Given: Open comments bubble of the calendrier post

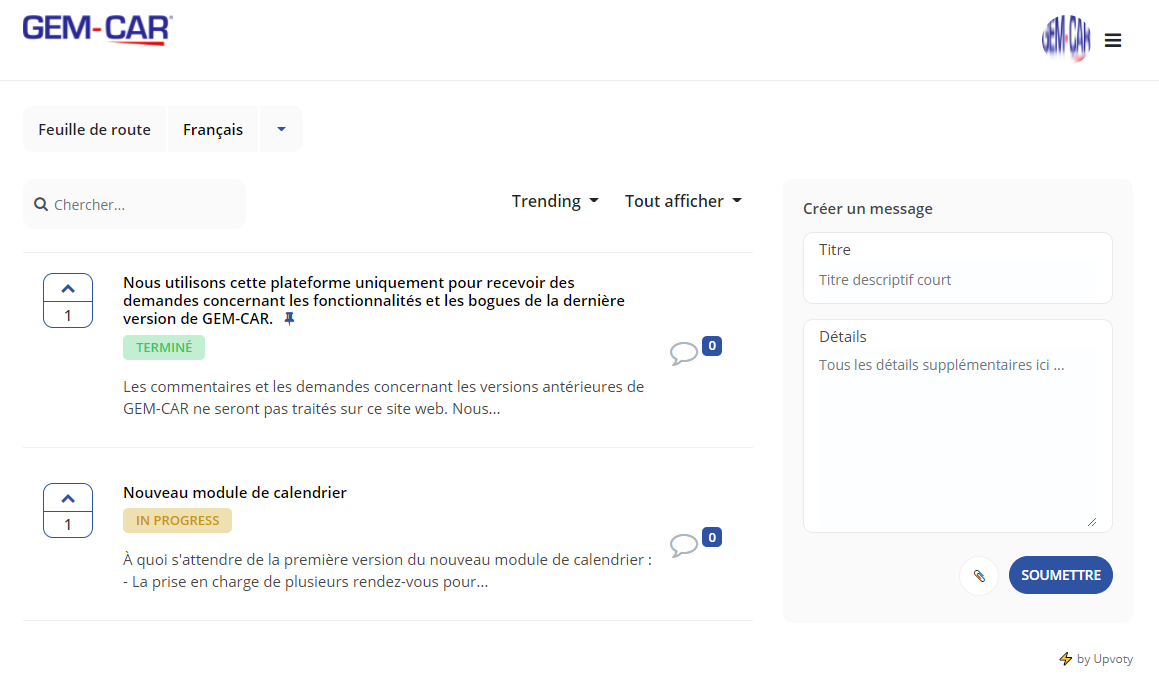Looking at the screenshot, I should [684, 545].
